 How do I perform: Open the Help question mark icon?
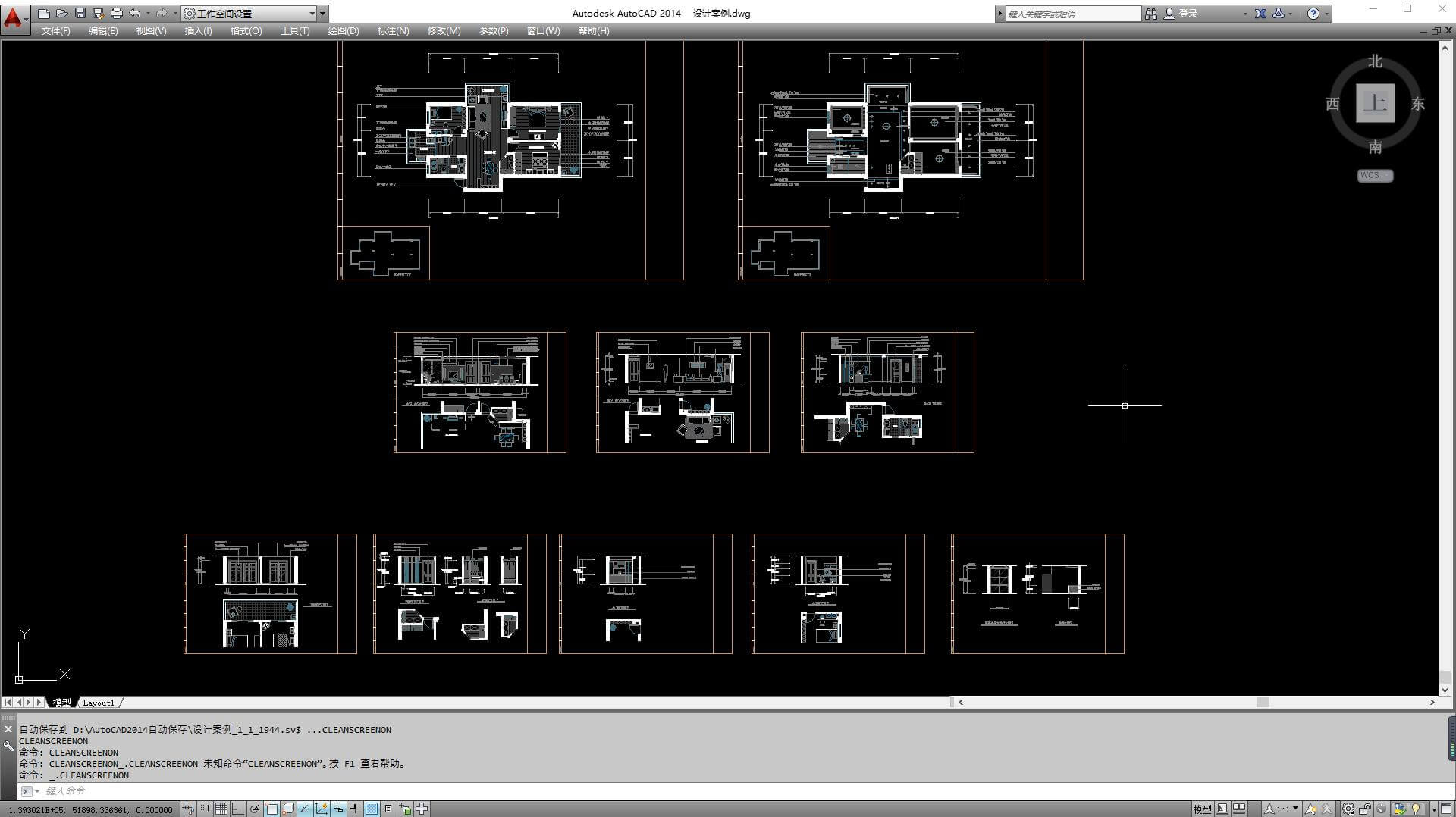(x=1313, y=14)
